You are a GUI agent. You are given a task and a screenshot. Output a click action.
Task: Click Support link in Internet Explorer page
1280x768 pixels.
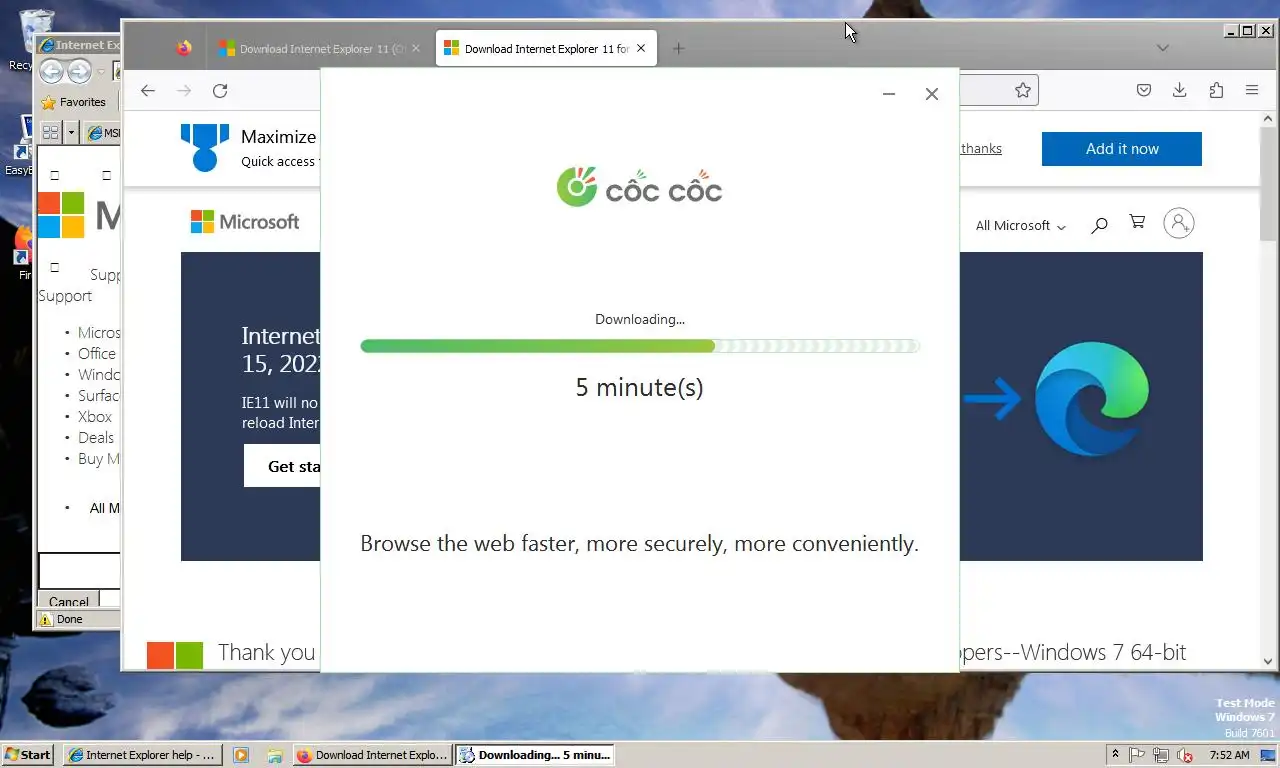(65, 296)
